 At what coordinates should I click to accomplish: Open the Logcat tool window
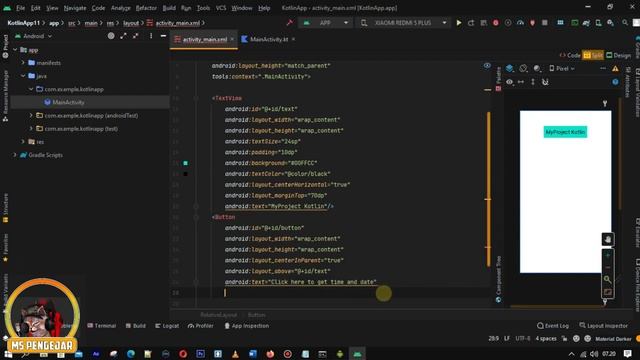coord(167,326)
